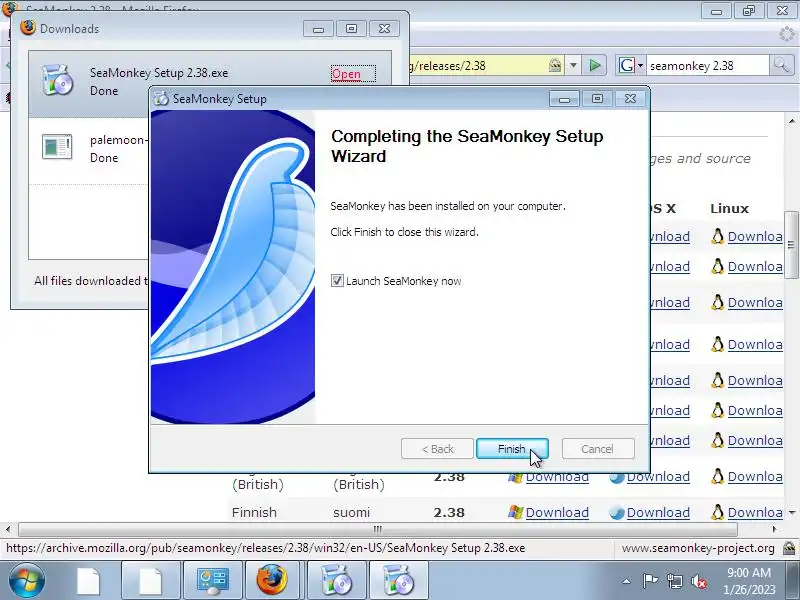
Task: Restore down the Firefox browser window
Action: [749, 11]
